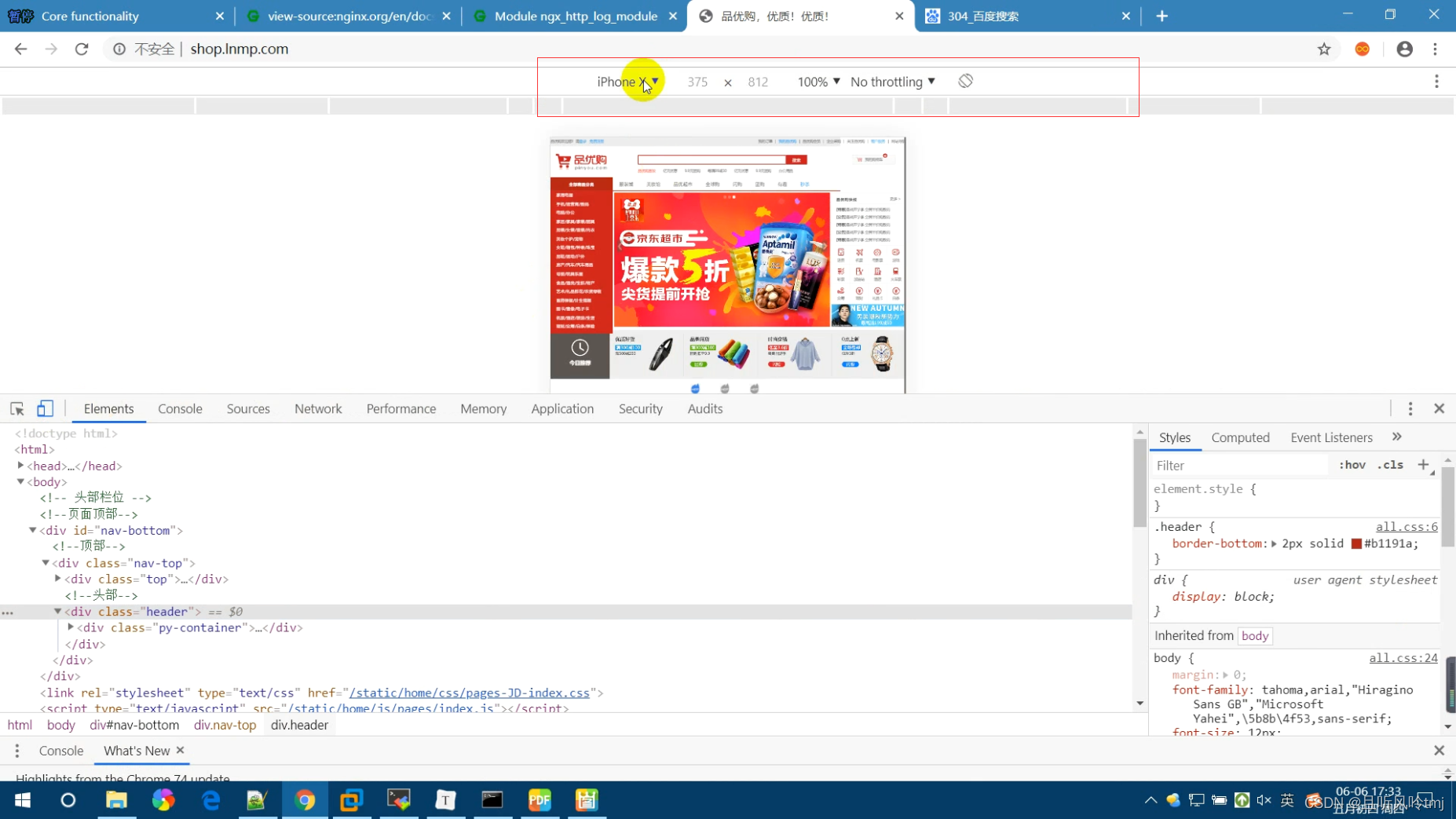Screen dimensions: 1456x819
Task: Jump to inherited body selector link
Action: (1254, 635)
